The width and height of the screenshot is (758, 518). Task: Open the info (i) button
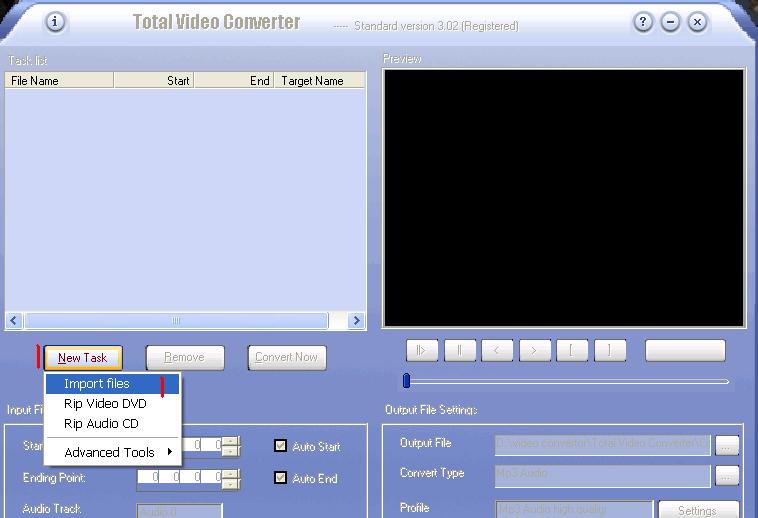click(x=55, y=22)
